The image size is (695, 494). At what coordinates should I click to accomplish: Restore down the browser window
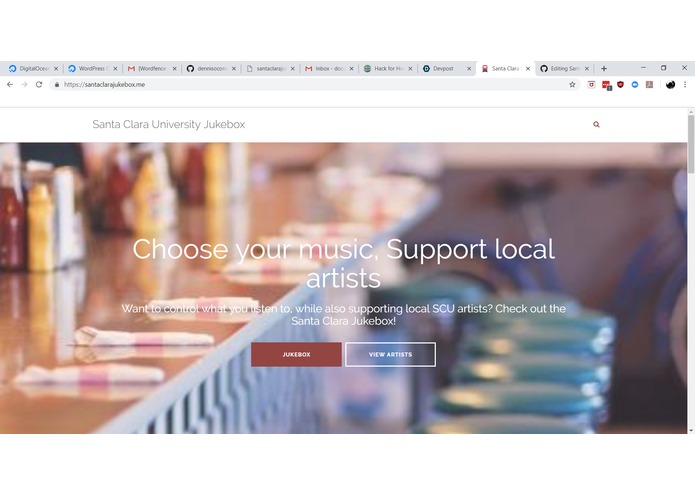pos(664,68)
